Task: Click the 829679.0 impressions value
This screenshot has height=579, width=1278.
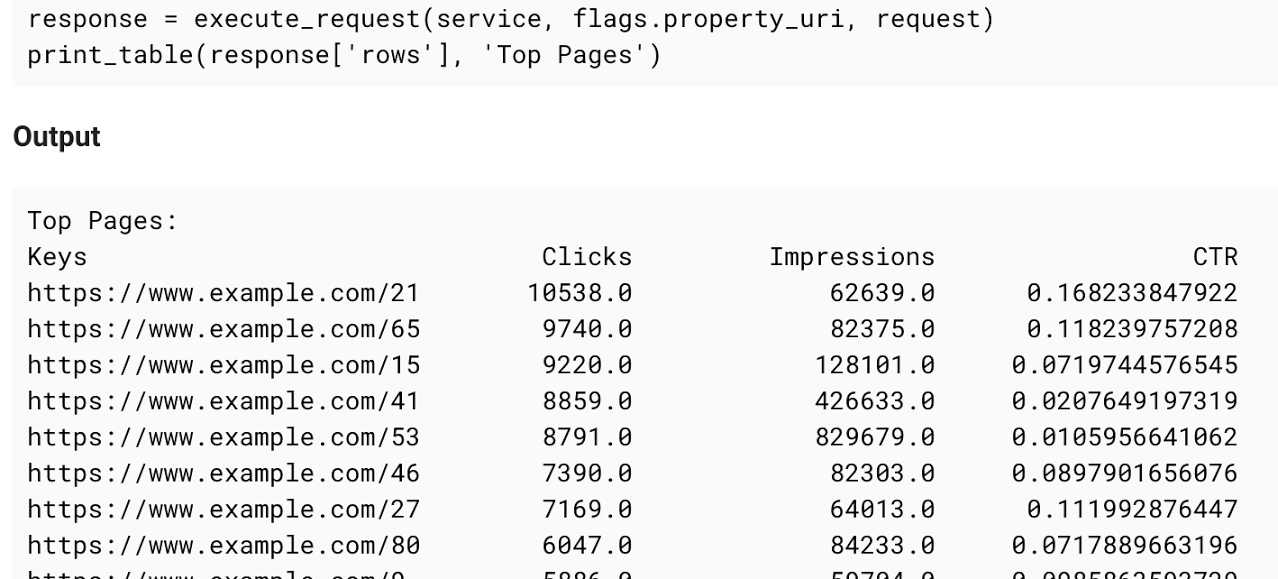Action: [x=874, y=437]
